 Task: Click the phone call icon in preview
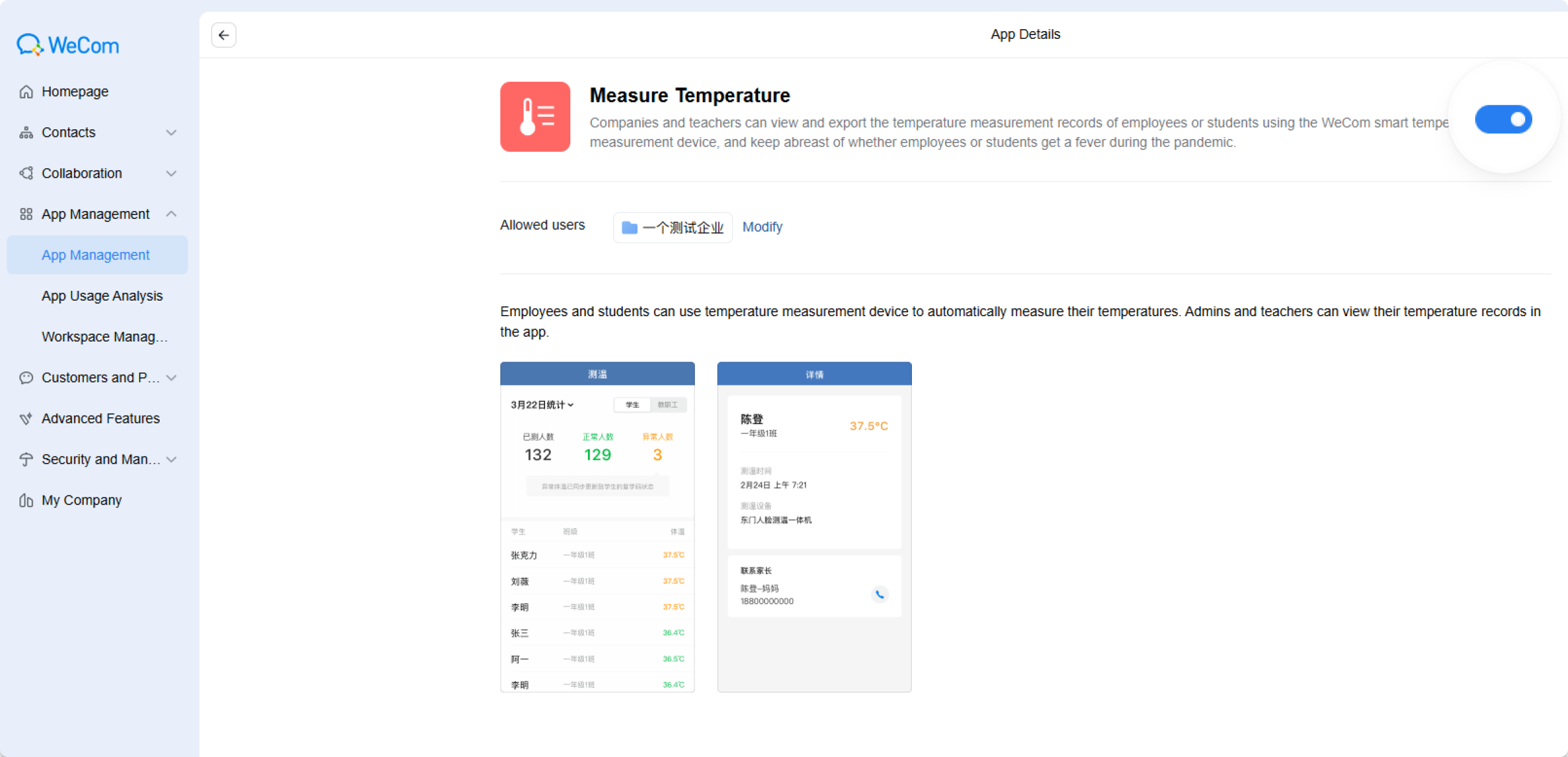point(879,594)
